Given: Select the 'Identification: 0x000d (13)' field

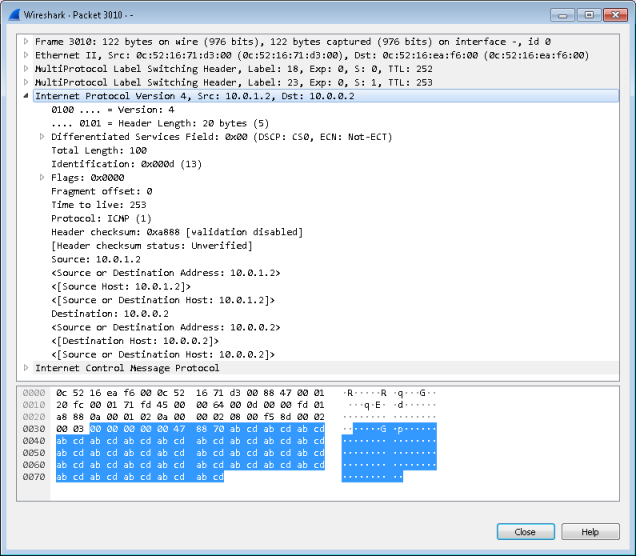Looking at the screenshot, I should [x=127, y=164].
